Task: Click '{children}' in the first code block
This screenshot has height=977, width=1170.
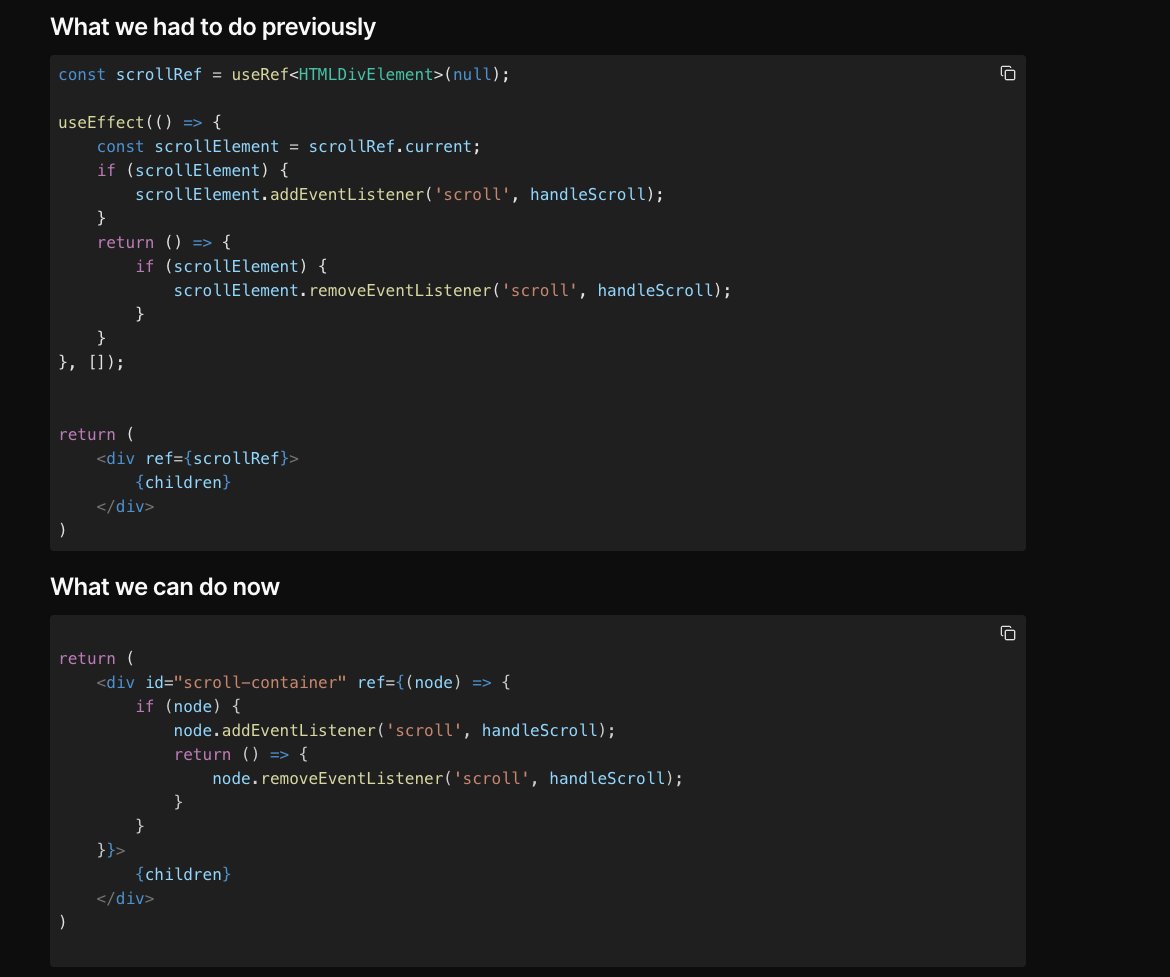Action: click(183, 482)
